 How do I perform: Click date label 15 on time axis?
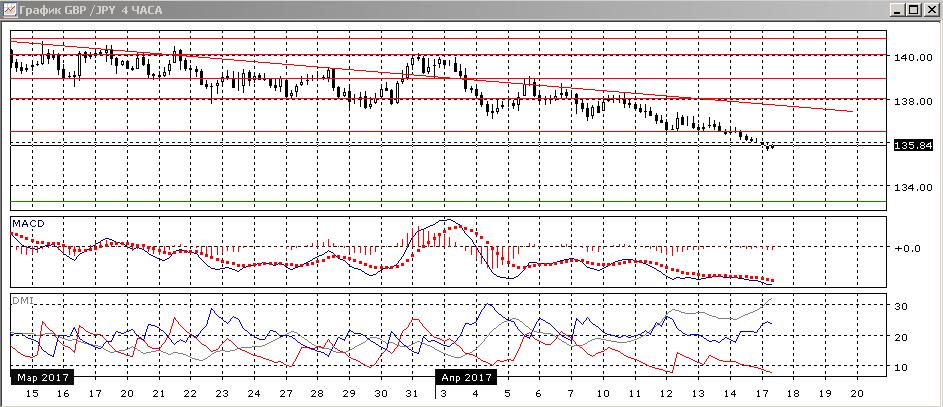point(32,394)
